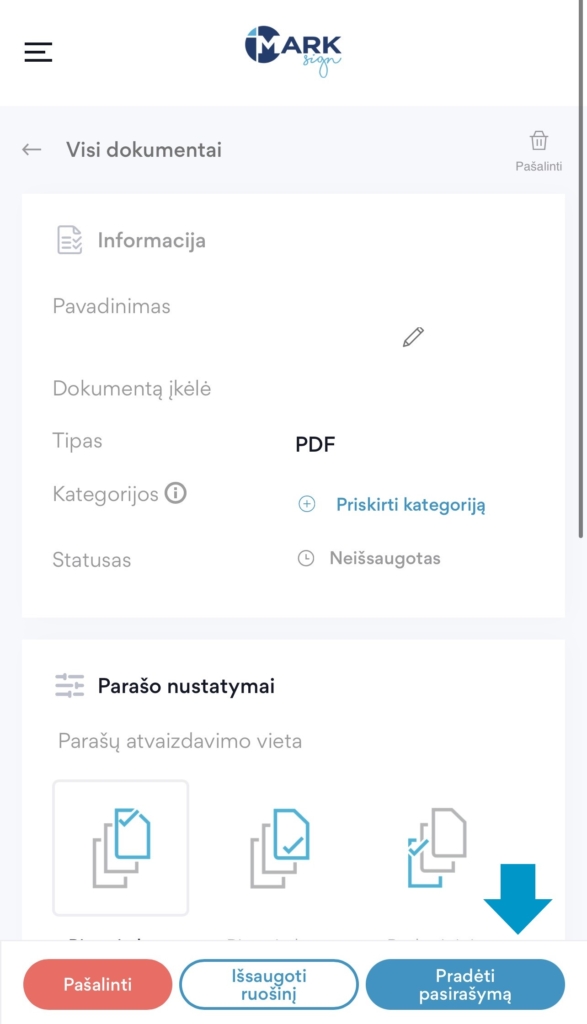Click the red Pašalinti button
The height and width of the screenshot is (1024, 587).
[x=98, y=984]
